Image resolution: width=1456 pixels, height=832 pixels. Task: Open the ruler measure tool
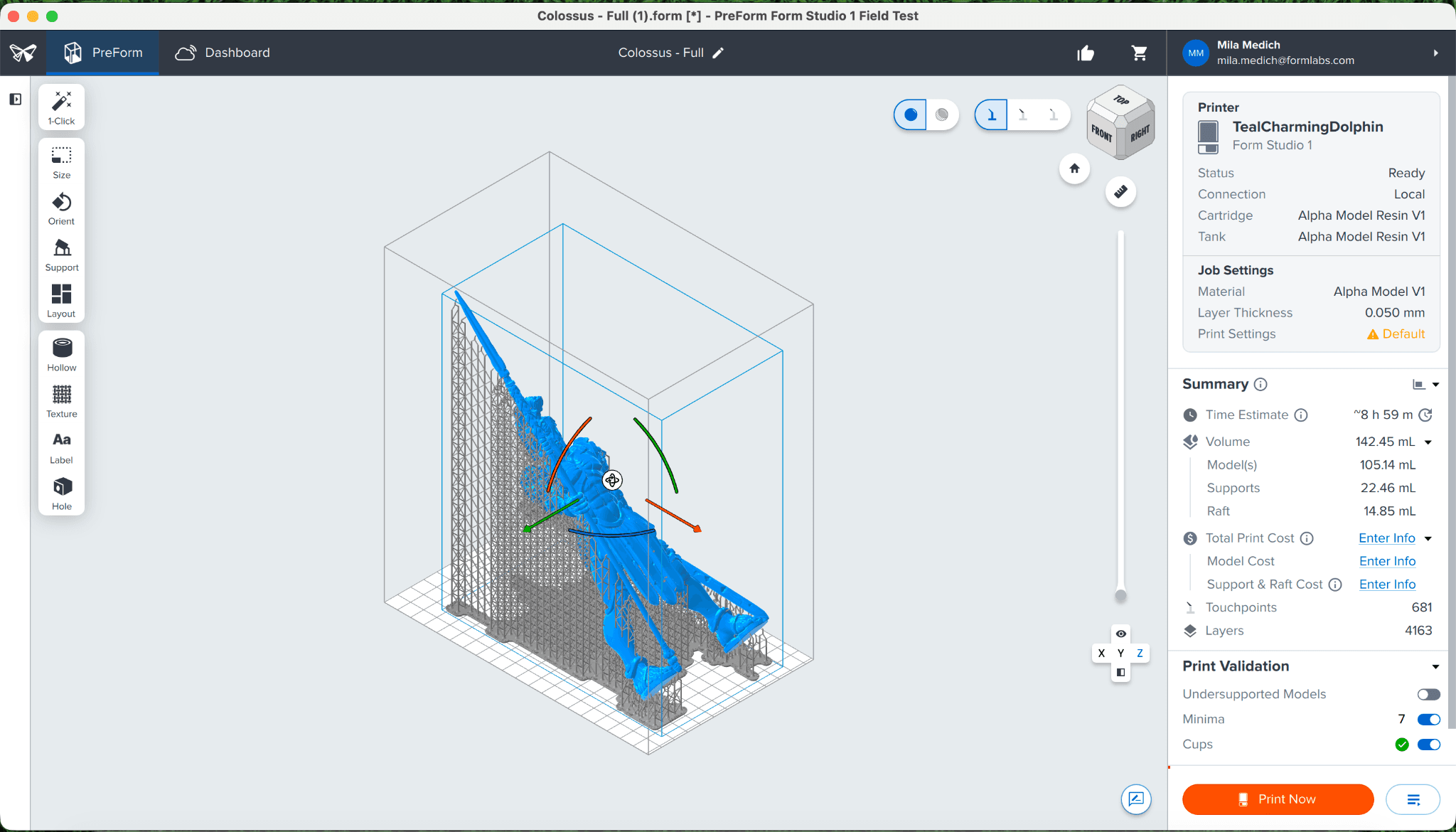1120,191
